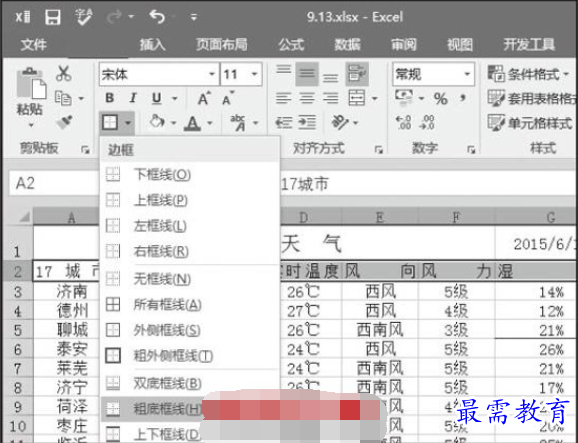The image size is (578, 443).
Task: Switch to the 页面布局 tab
Action: (x=222, y=45)
